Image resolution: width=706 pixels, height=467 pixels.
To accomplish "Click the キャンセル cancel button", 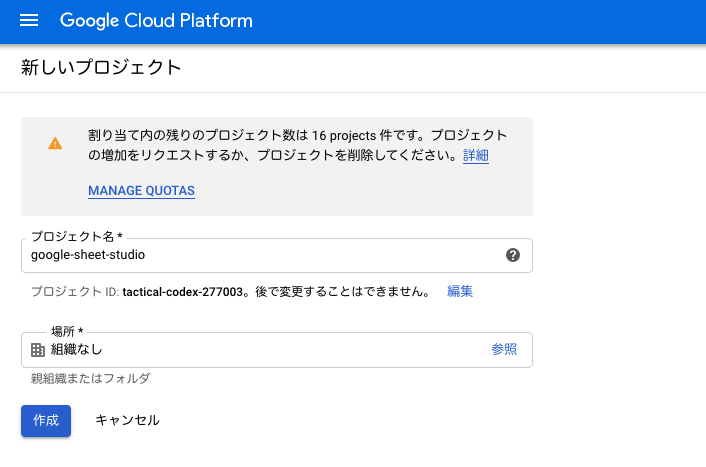I will (127, 420).
